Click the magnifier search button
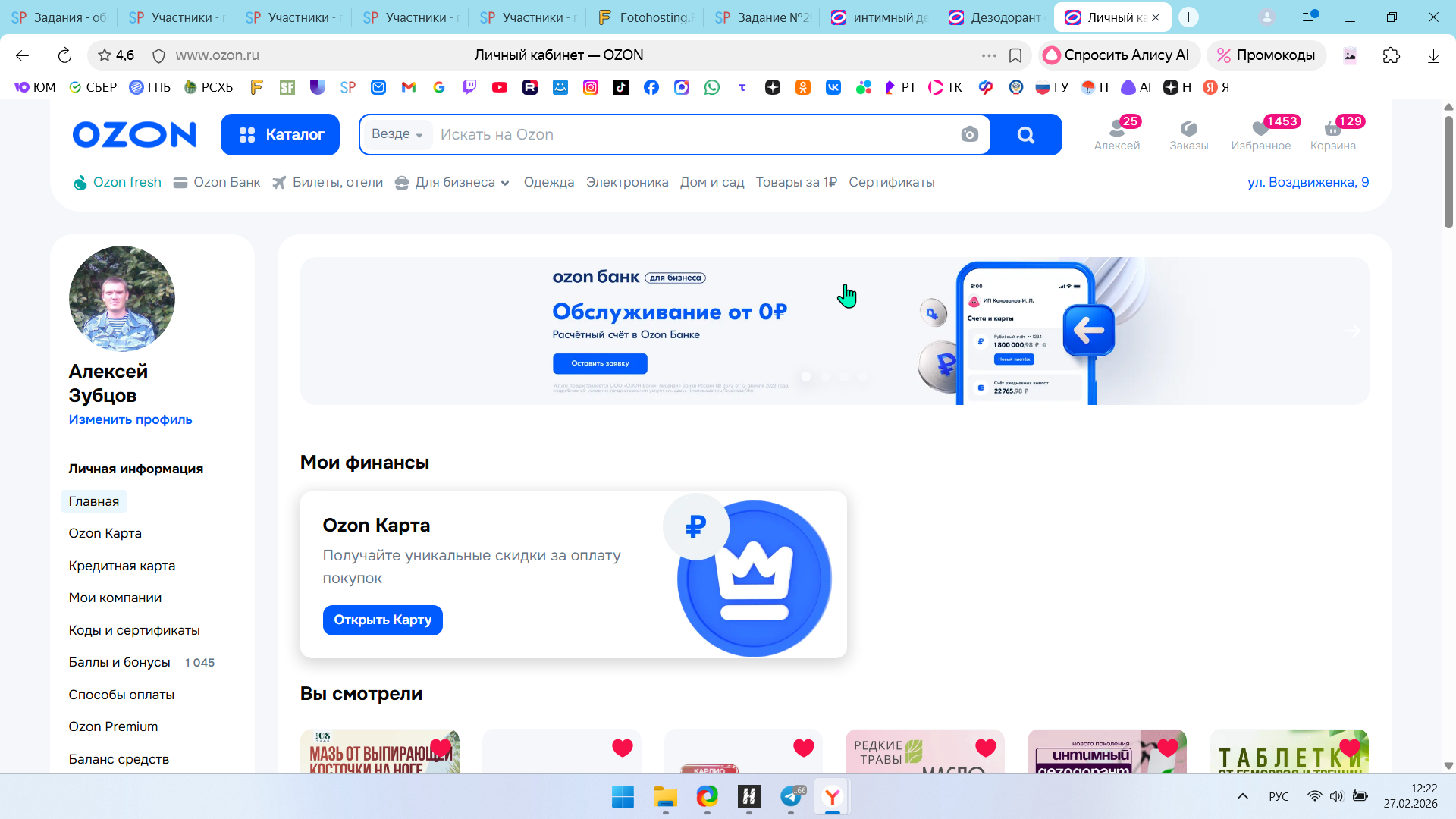 [x=1025, y=134]
